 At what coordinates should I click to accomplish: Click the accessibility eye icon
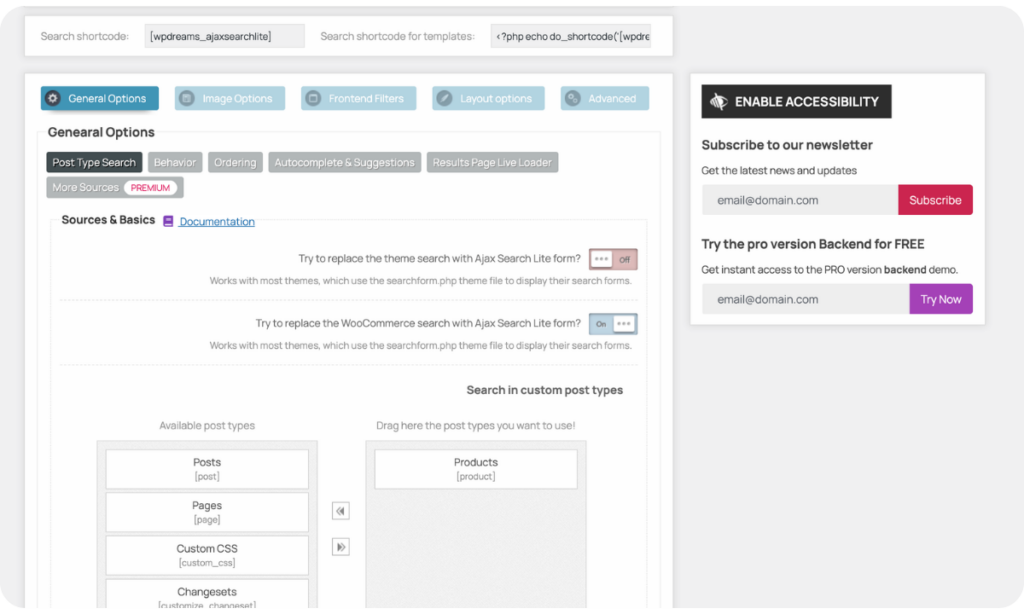(x=718, y=101)
